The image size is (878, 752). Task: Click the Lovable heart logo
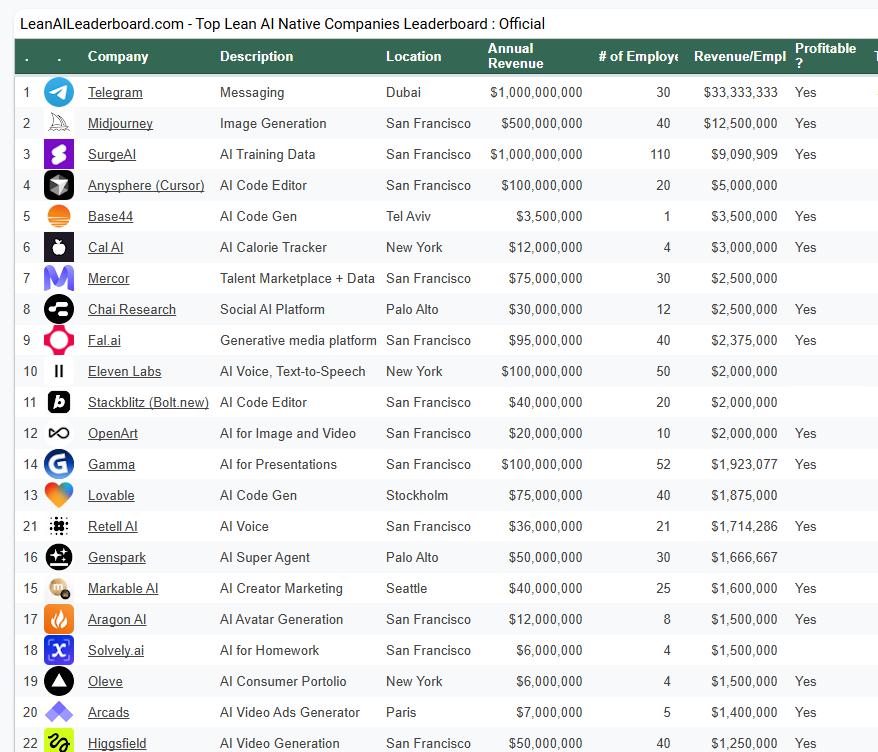(x=59, y=495)
